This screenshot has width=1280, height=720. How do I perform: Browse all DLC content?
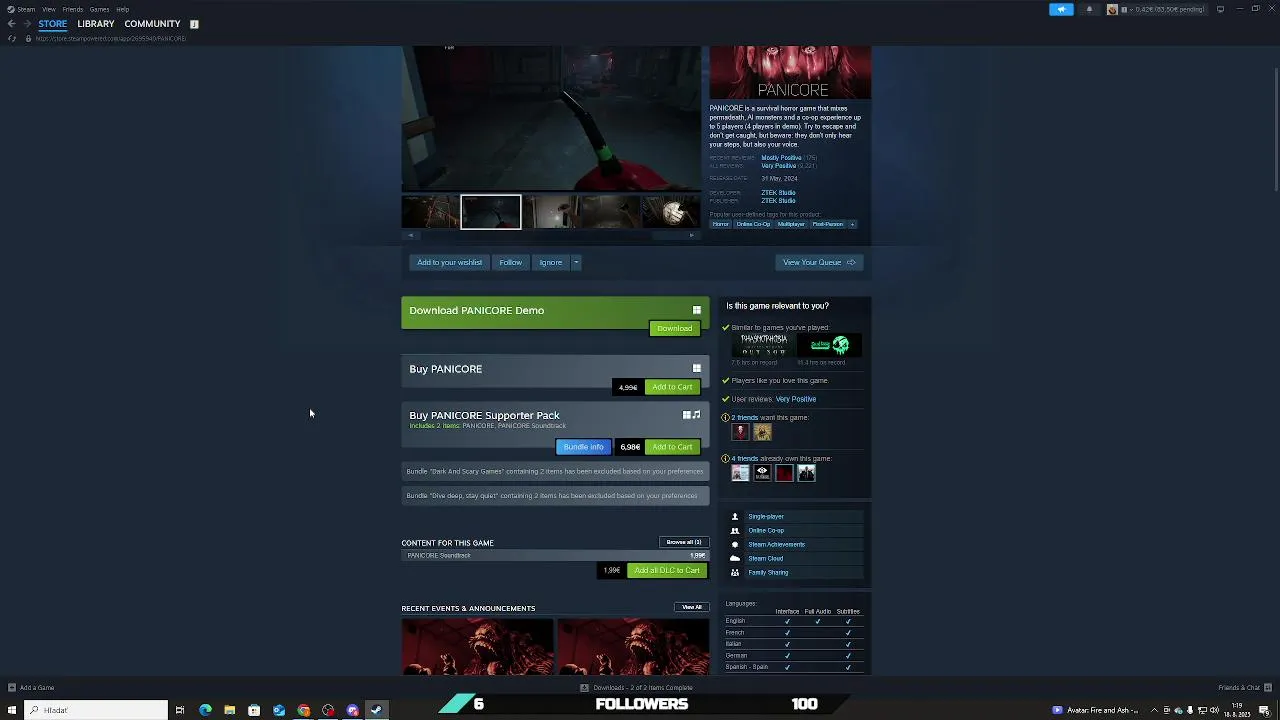click(684, 542)
